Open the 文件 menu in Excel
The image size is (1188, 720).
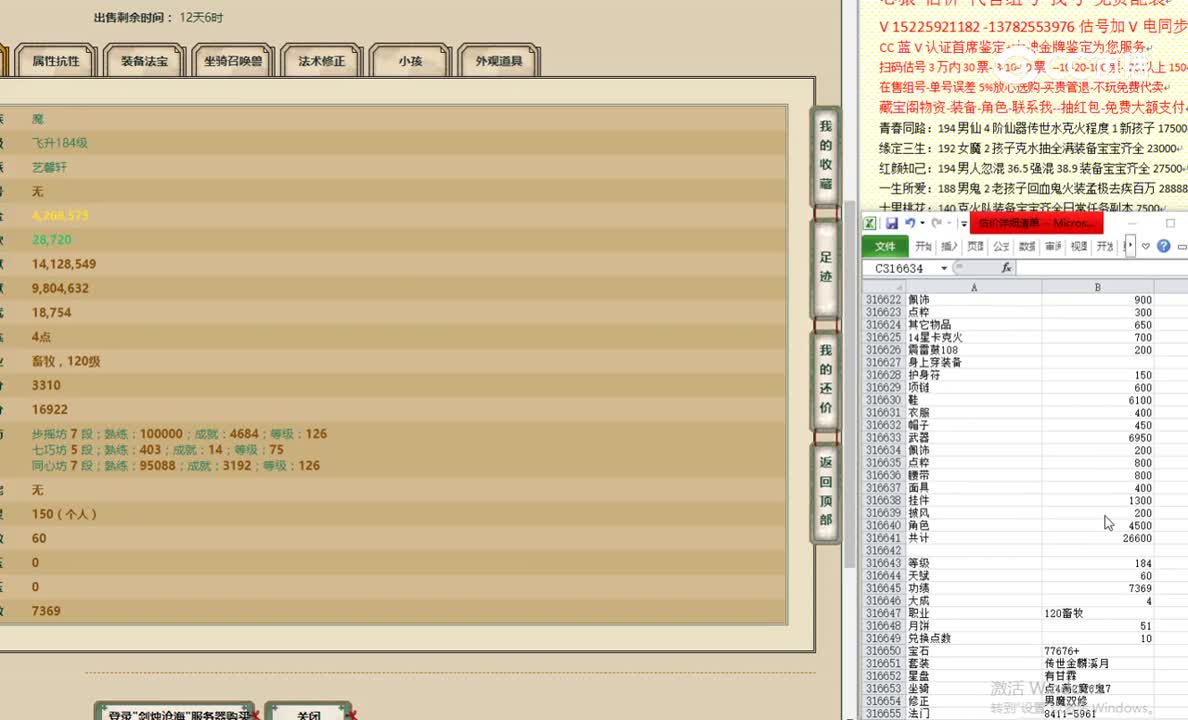click(886, 246)
